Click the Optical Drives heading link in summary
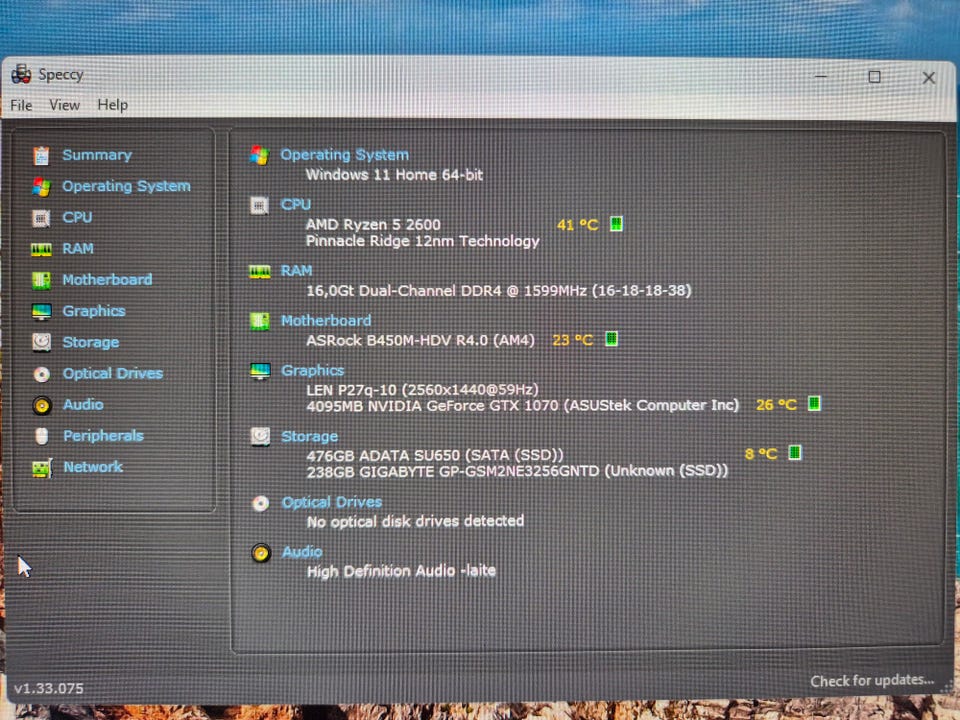 point(331,502)
